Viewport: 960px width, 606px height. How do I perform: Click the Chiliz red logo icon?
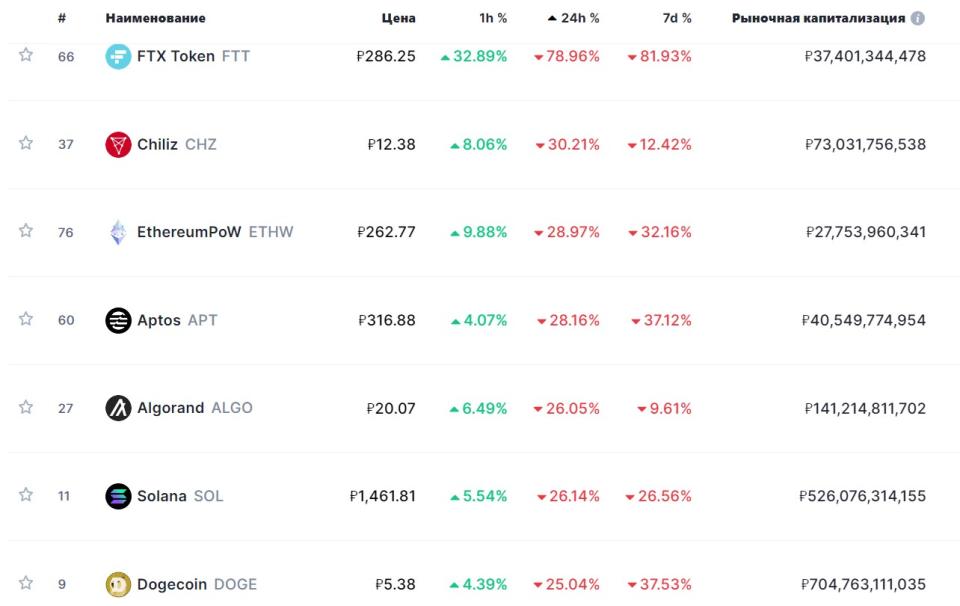tap(118, 145)
